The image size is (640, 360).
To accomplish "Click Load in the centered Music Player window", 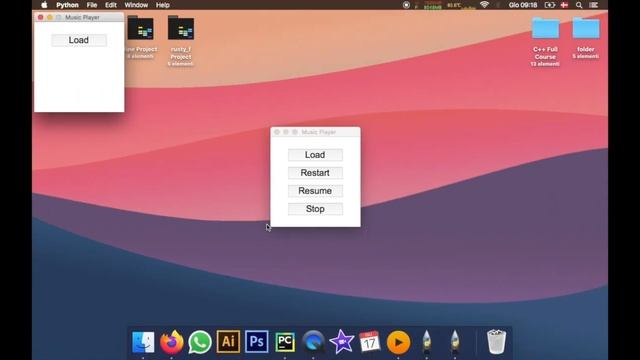I will tap(315, 155).
